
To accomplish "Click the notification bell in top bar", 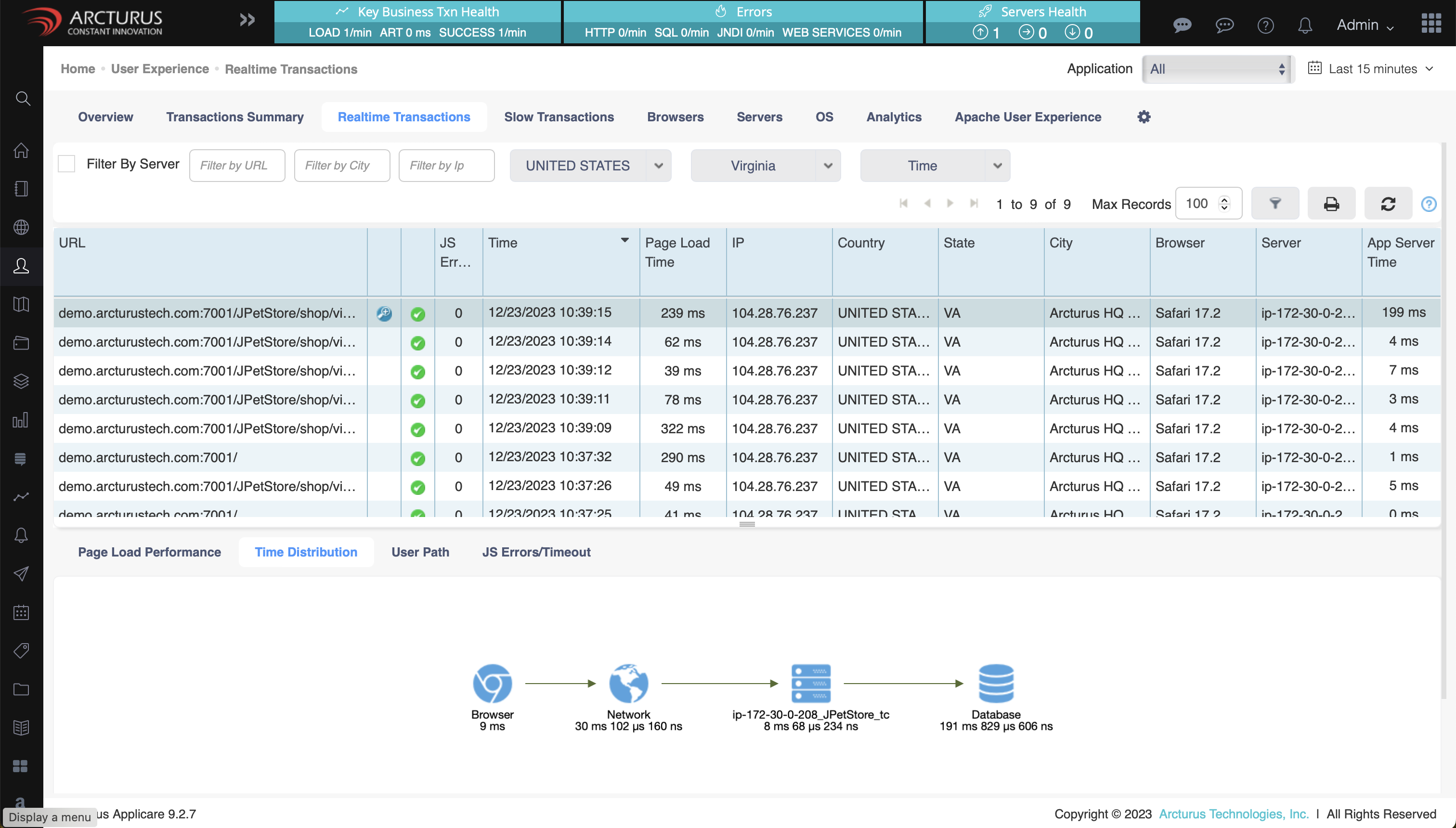I will [x=1305, y=25].
